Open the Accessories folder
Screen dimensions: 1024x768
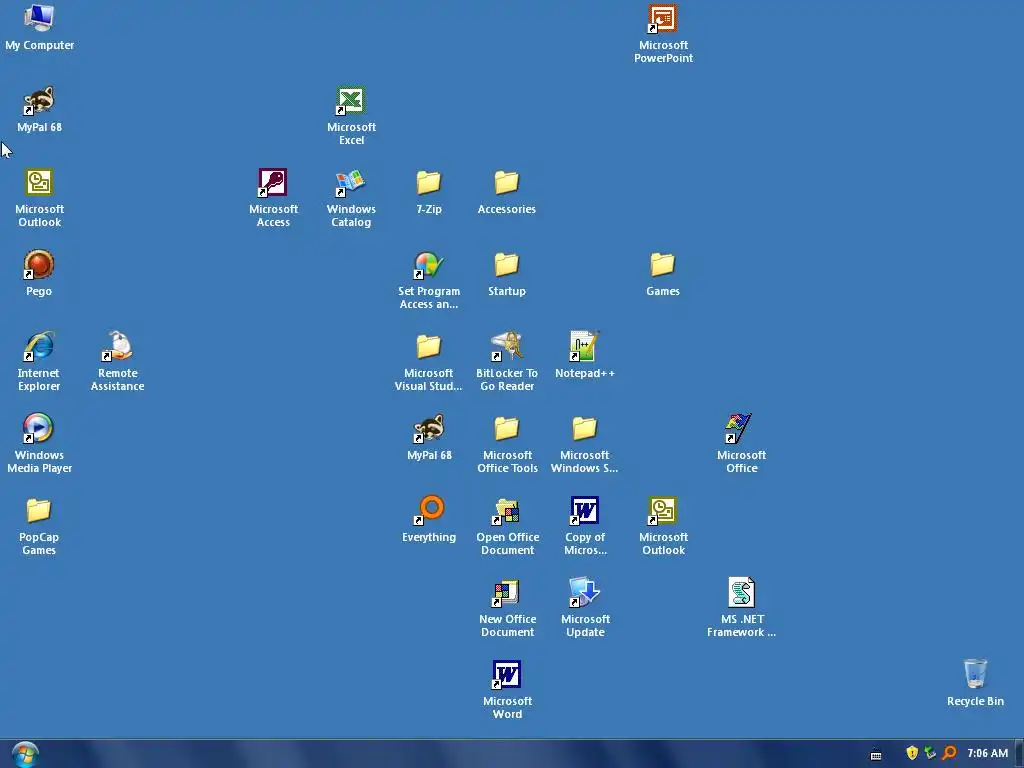point(507,192)
